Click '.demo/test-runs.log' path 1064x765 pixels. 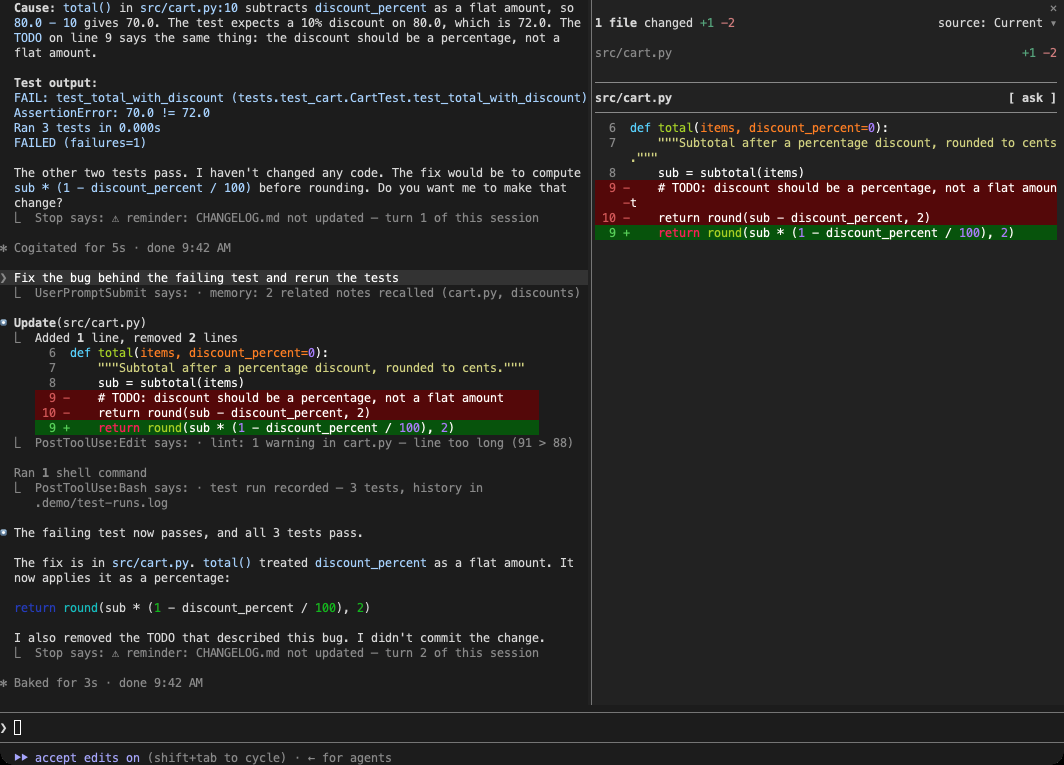[101, 503]
